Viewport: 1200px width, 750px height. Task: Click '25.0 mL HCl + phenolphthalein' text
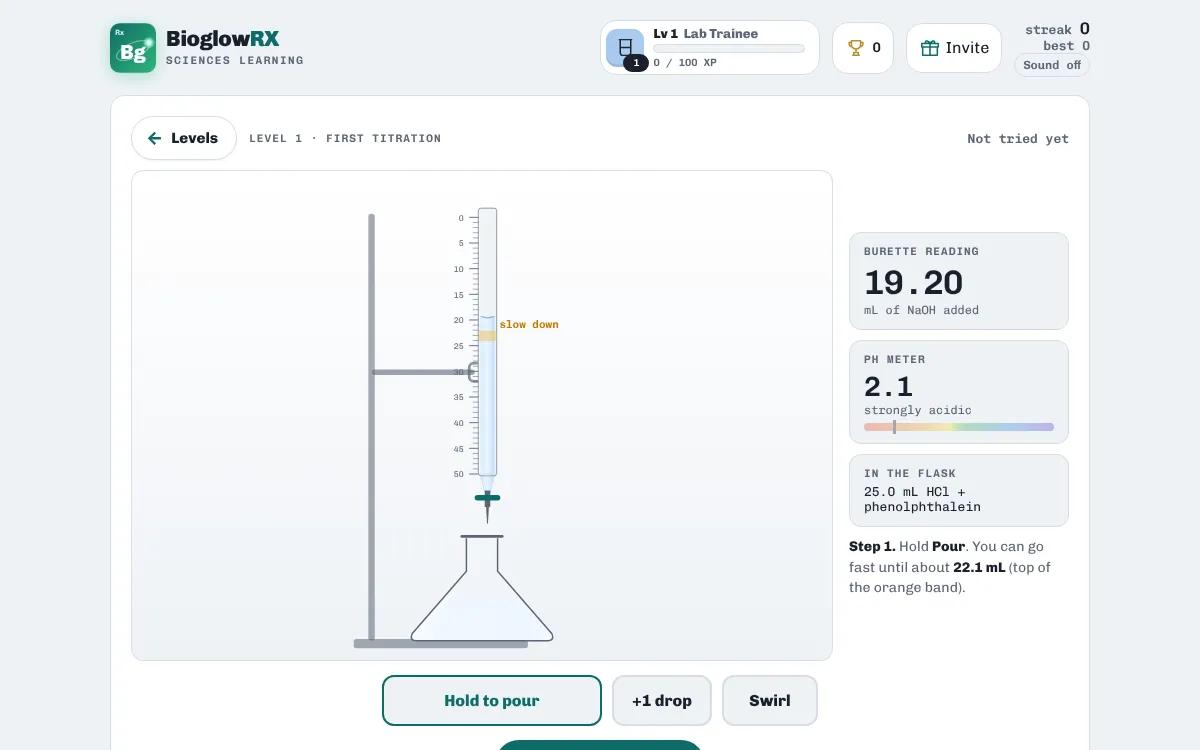[x=922, y=499]
